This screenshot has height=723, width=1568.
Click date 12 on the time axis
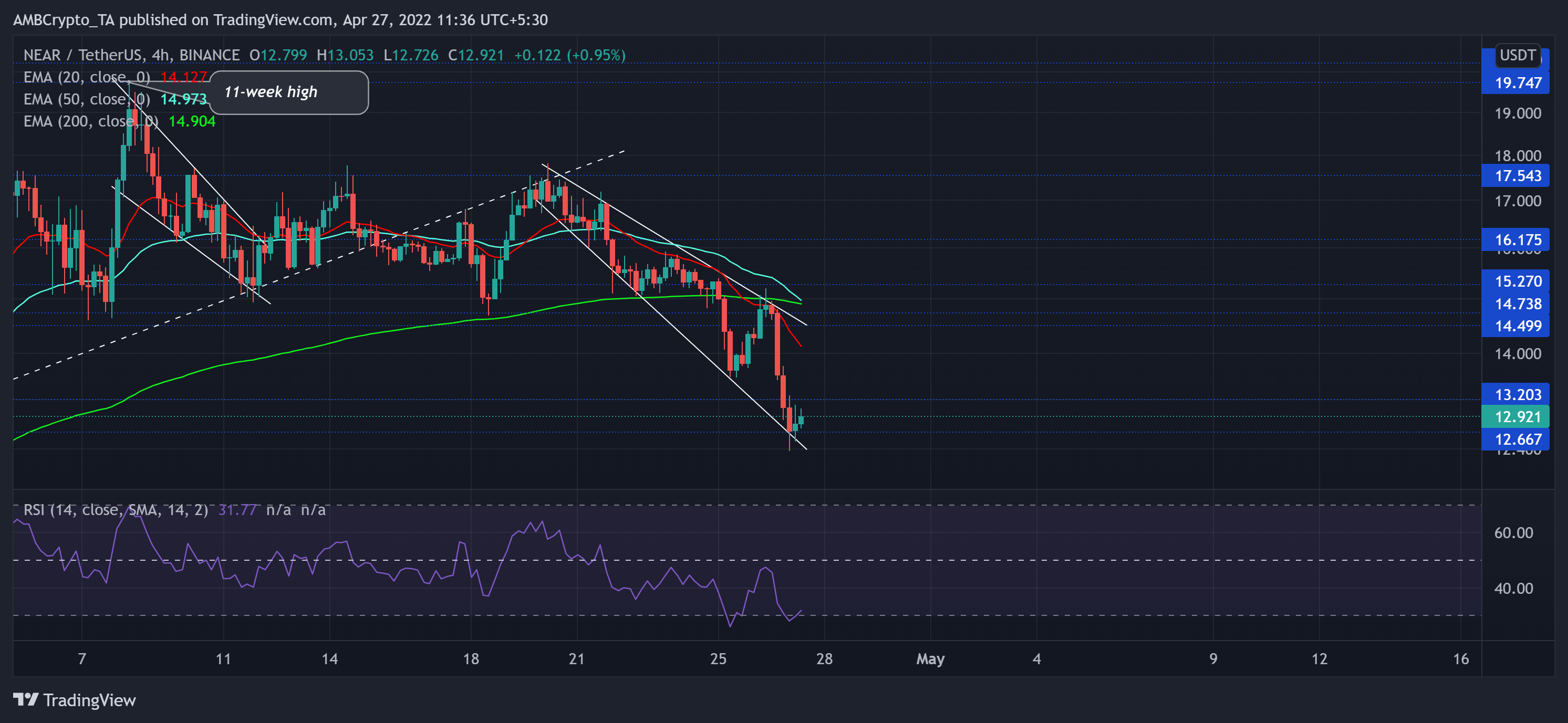tap(1319, 659)
